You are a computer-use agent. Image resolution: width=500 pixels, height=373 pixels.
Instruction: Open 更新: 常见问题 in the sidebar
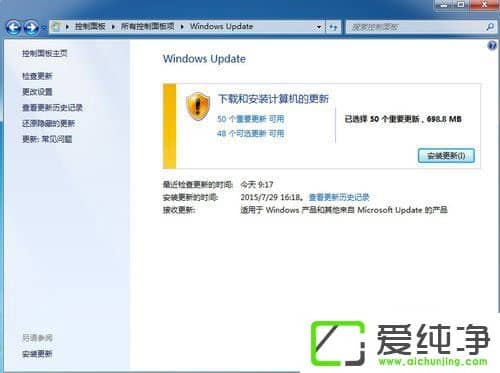(x=47, y=139)
